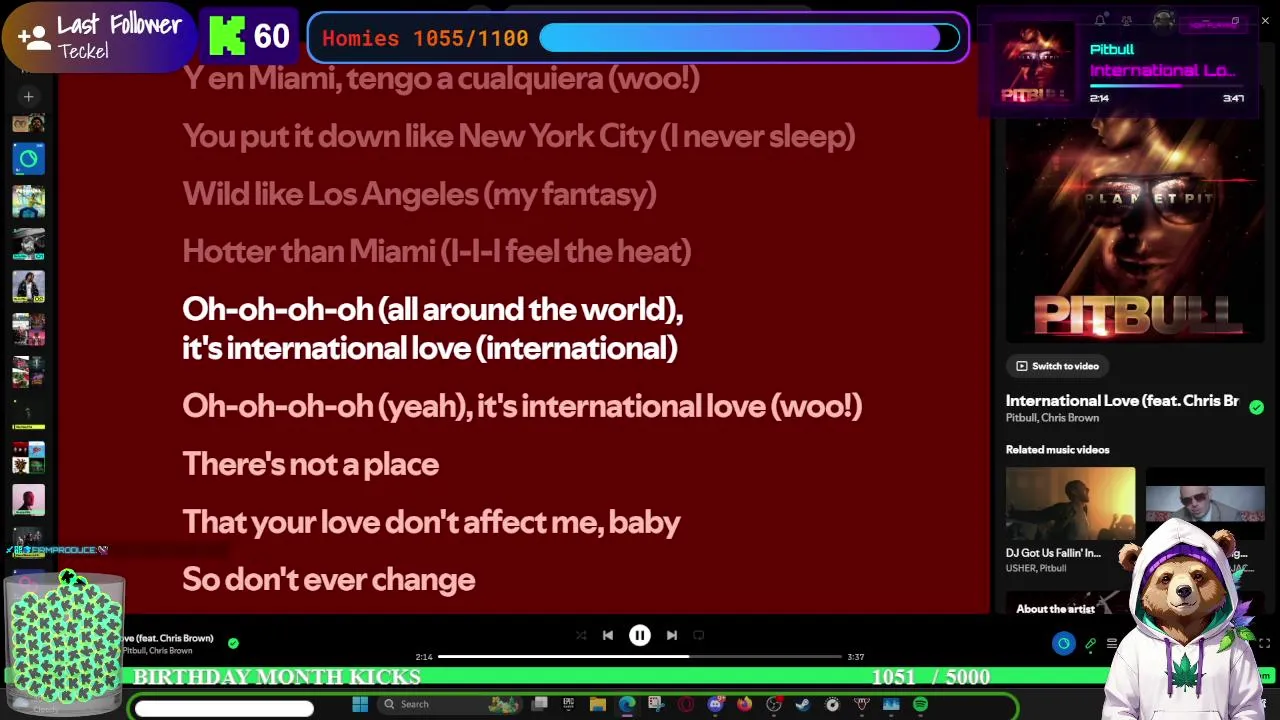The width and height of the screenshot is (1280, 720).
Task: Seek within the song progress bar
Action: coord(640,657)
